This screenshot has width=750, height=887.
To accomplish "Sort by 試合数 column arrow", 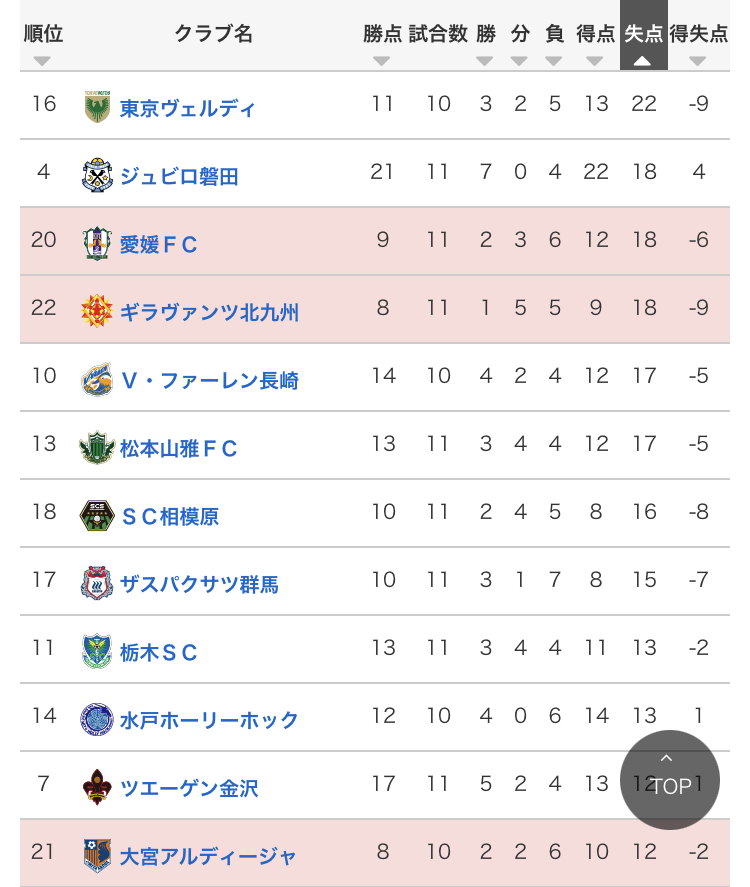I will (x=438, y=60).
